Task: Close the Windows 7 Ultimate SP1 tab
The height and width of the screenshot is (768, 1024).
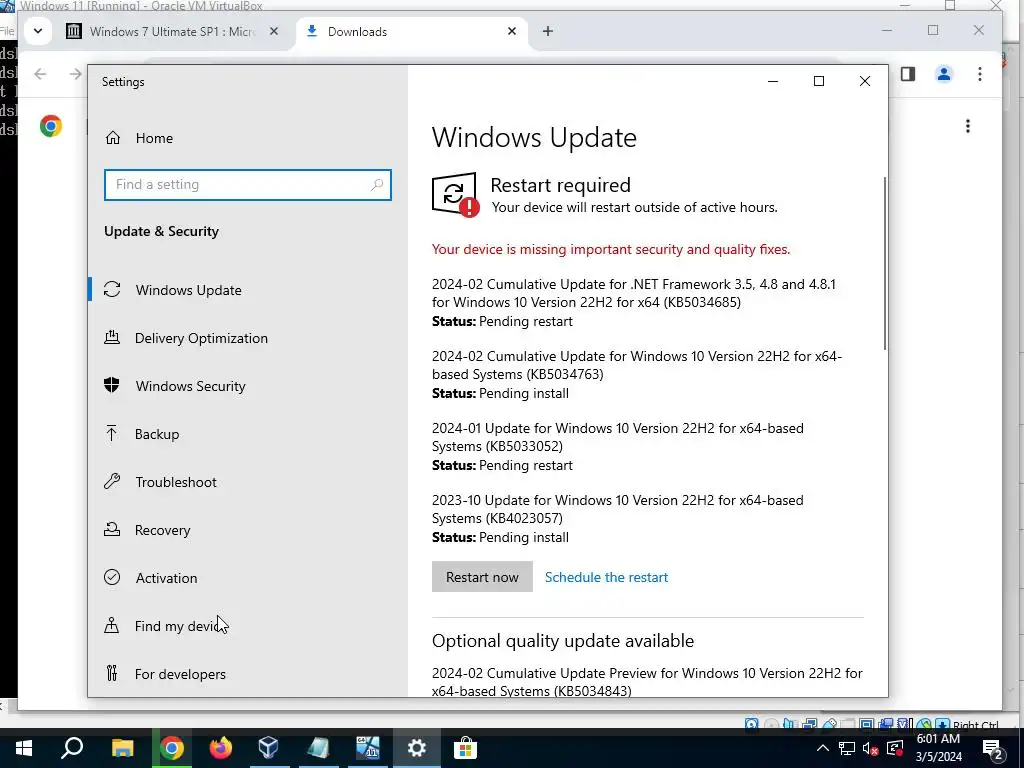Action: coord(274,31)
